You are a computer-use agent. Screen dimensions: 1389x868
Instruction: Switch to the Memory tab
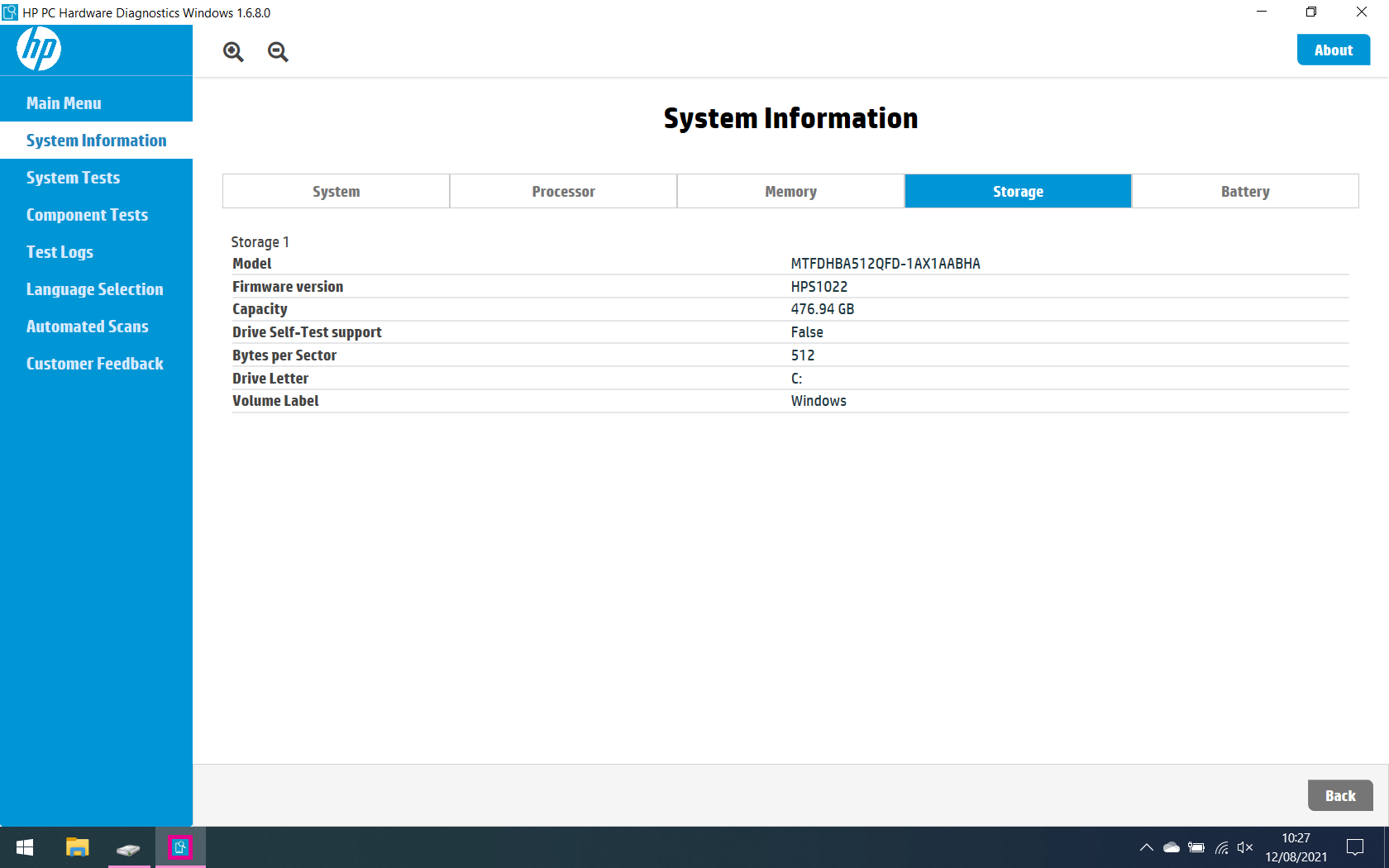point(790,191)
